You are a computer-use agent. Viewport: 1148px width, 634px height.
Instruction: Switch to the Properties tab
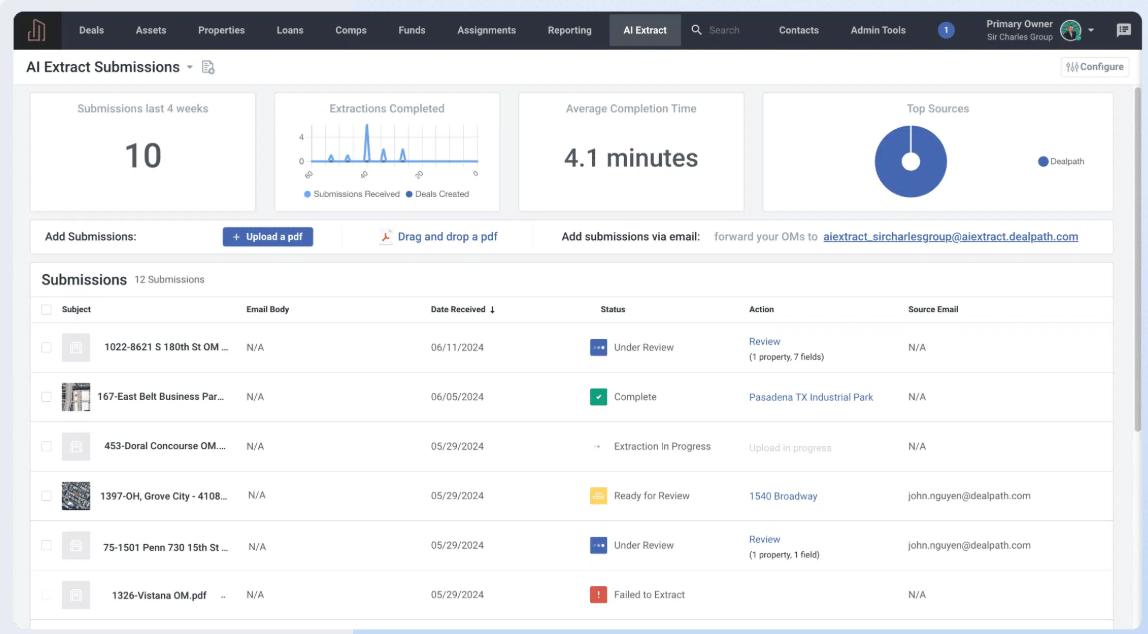(221, 30)
